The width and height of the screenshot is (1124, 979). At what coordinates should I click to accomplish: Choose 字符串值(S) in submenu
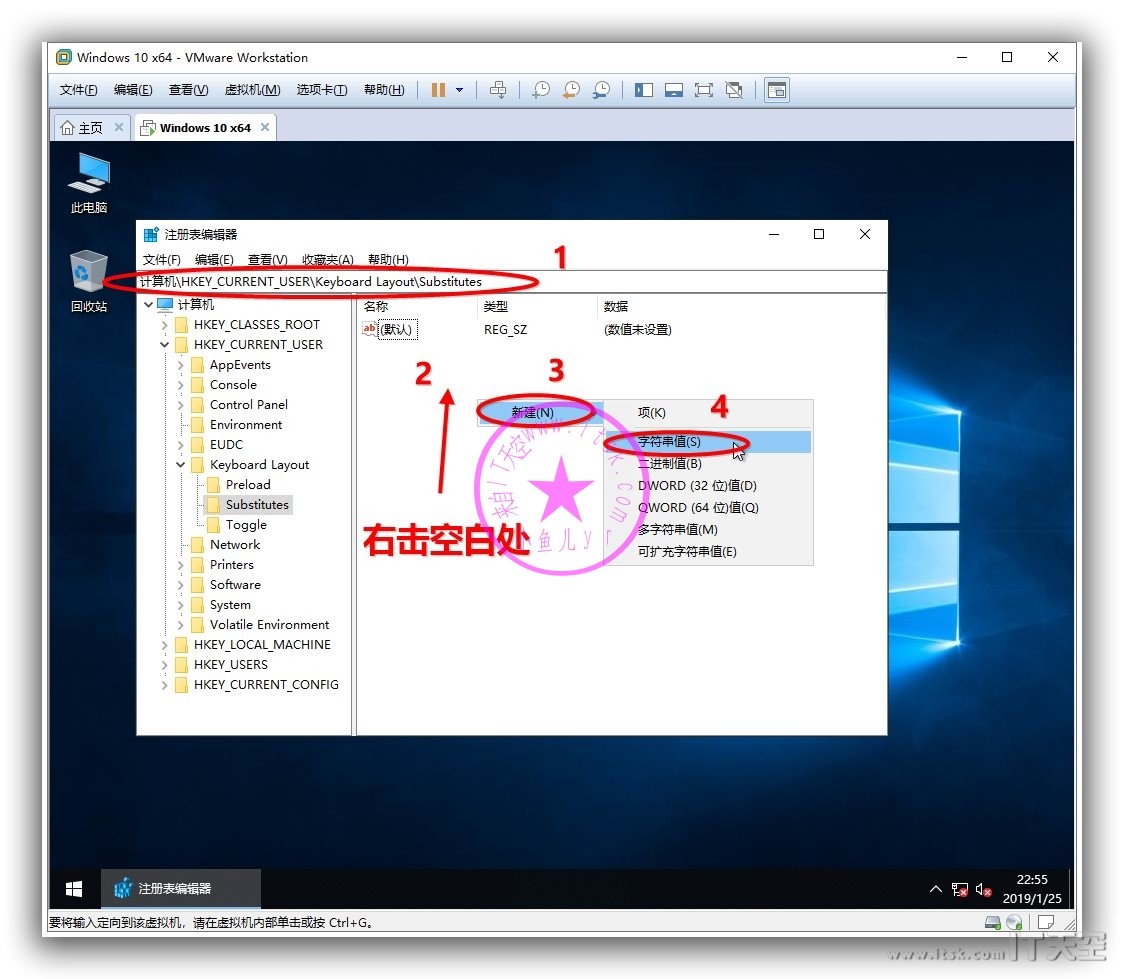(x=709, y=441)
